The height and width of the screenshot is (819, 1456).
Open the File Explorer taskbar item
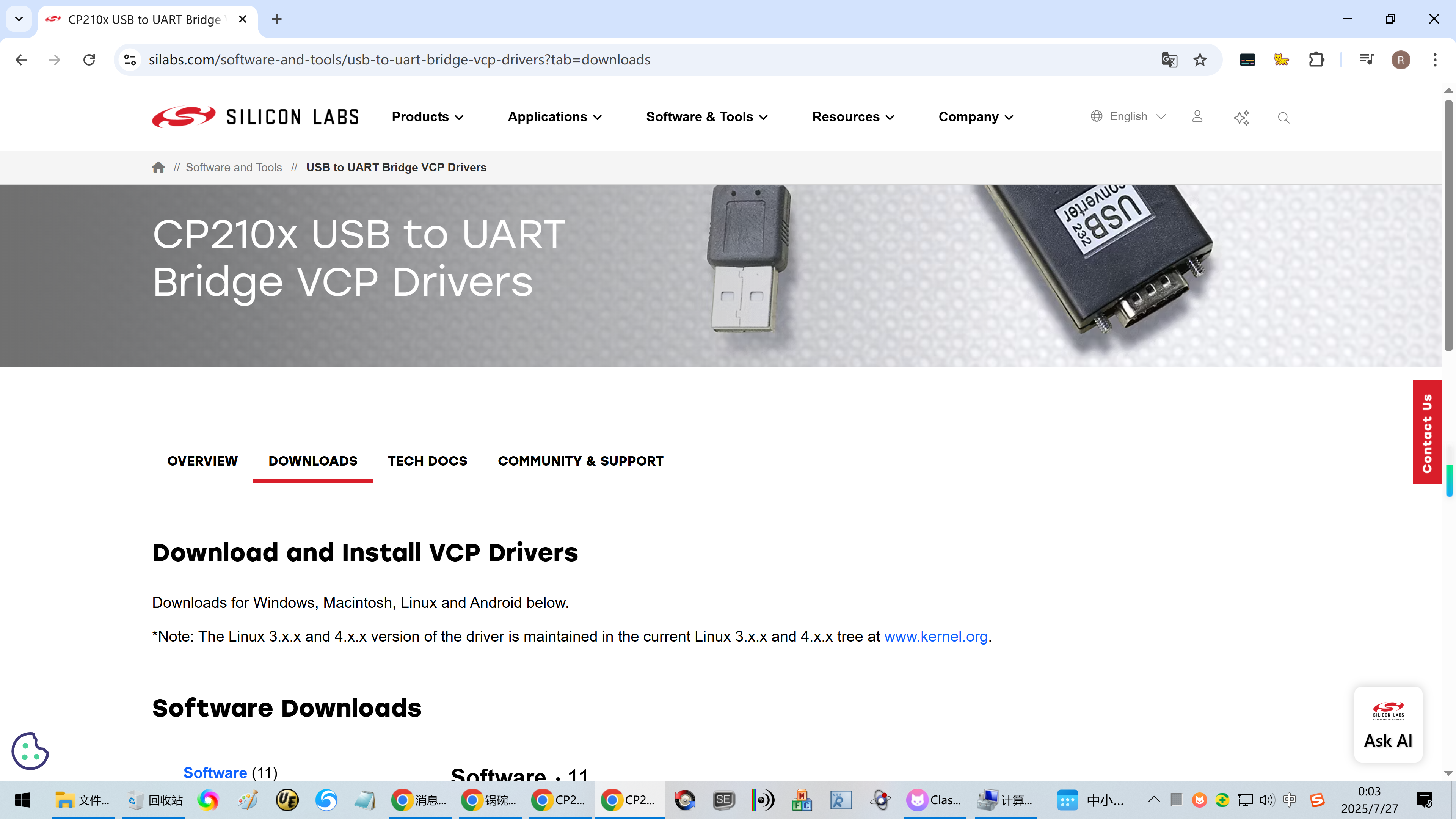[83, 800]
